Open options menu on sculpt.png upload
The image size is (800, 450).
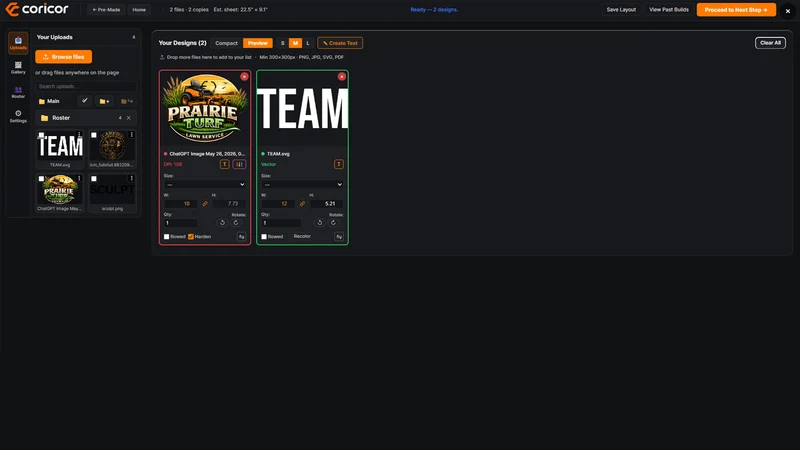pyautogui.click(x=132, y=179)
